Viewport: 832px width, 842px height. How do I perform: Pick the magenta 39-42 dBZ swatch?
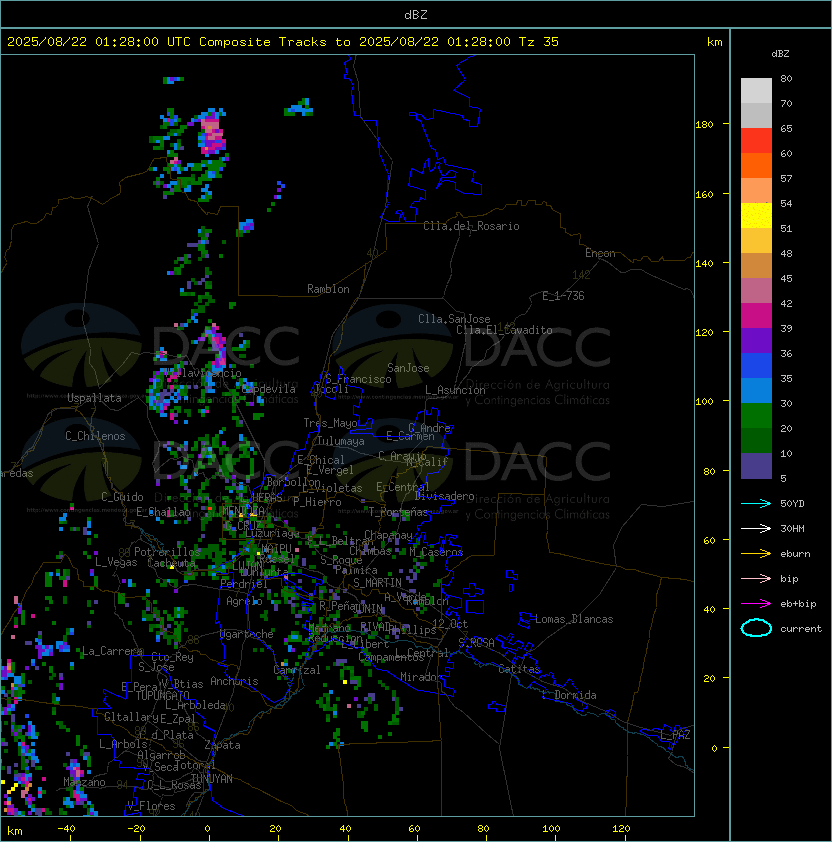click(756, 316)
